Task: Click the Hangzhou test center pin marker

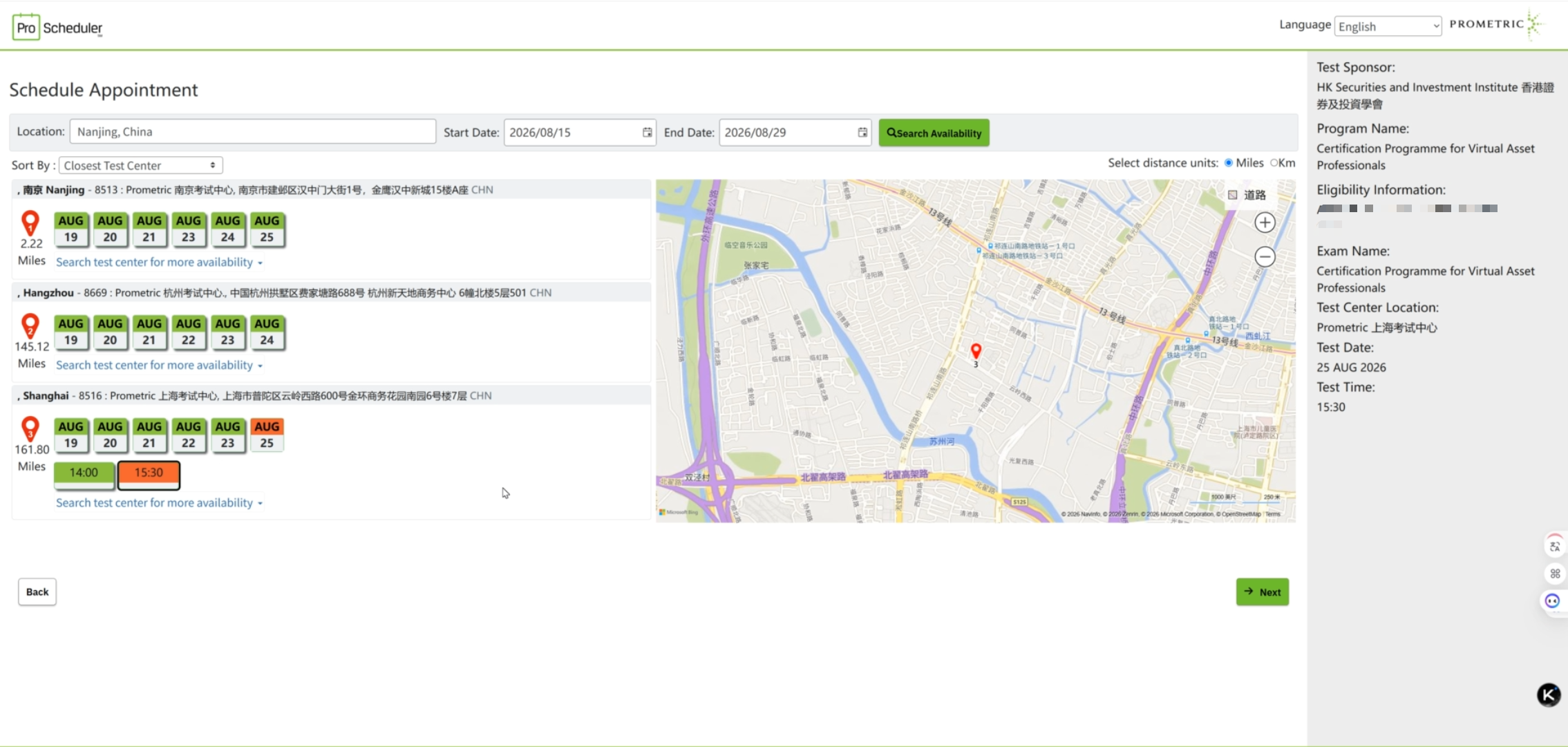Action: point(30,325)
